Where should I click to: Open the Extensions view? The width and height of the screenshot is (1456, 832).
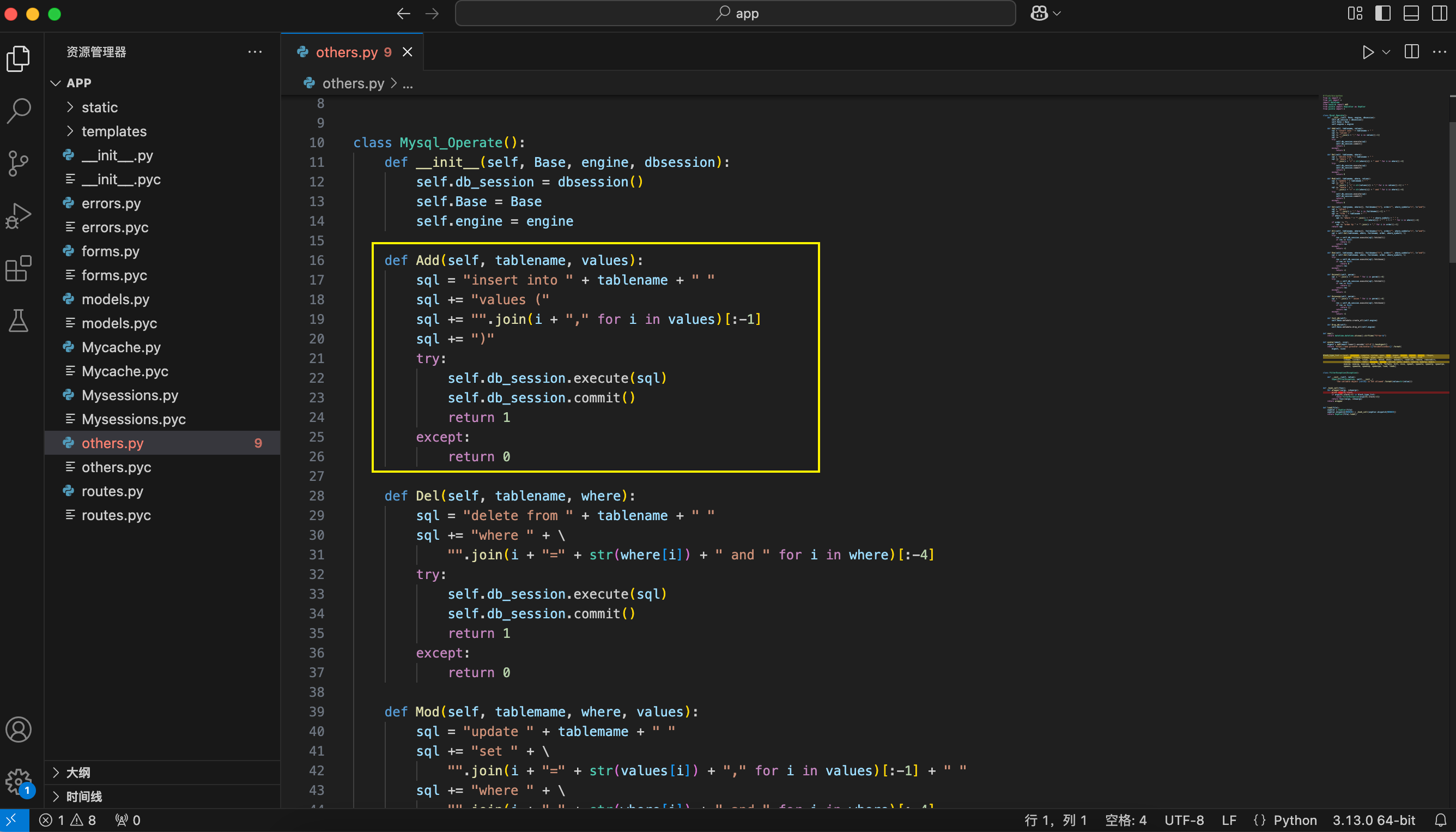pos(19,269)
